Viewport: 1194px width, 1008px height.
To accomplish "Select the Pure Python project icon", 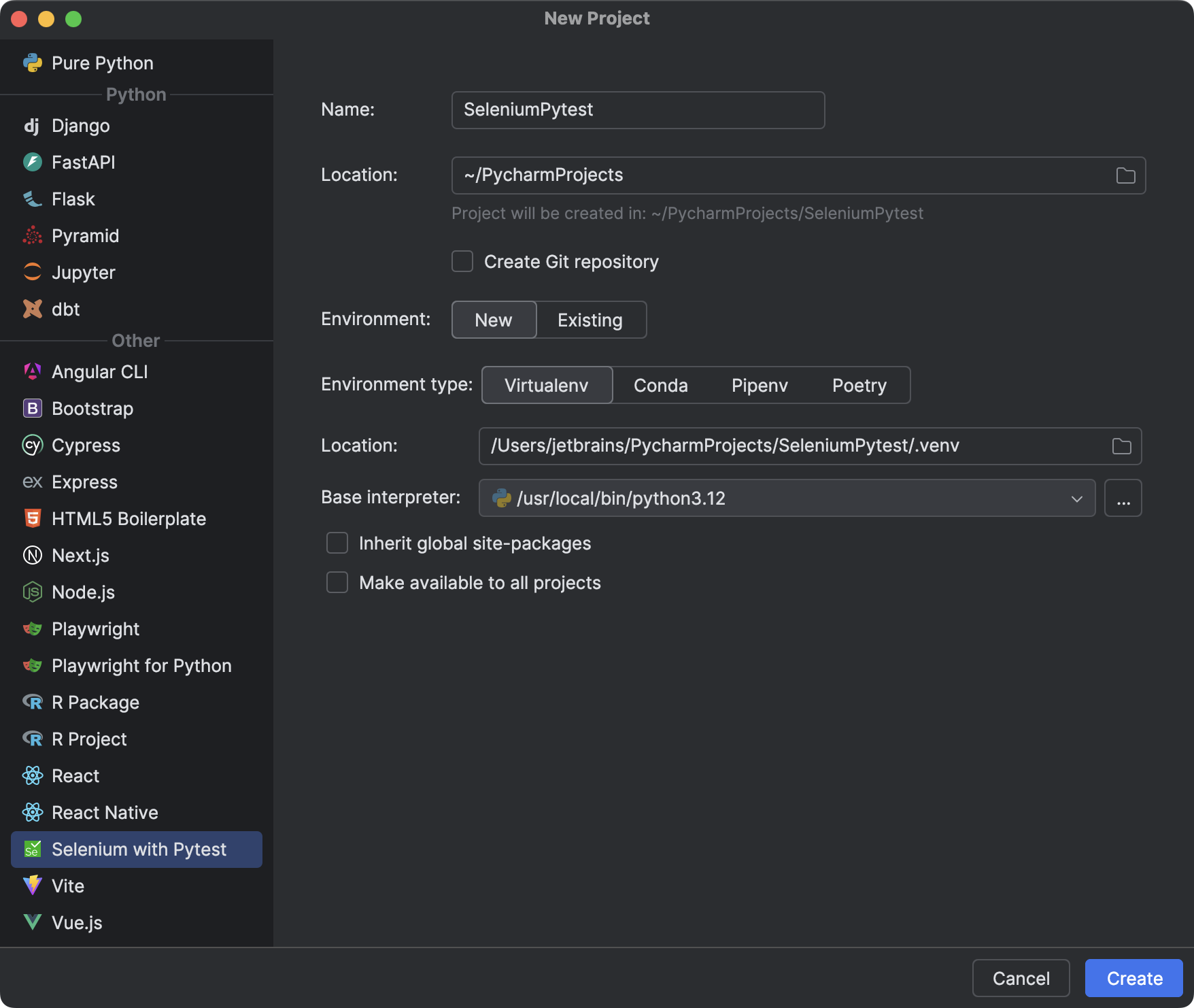I will tap(33, 63).
